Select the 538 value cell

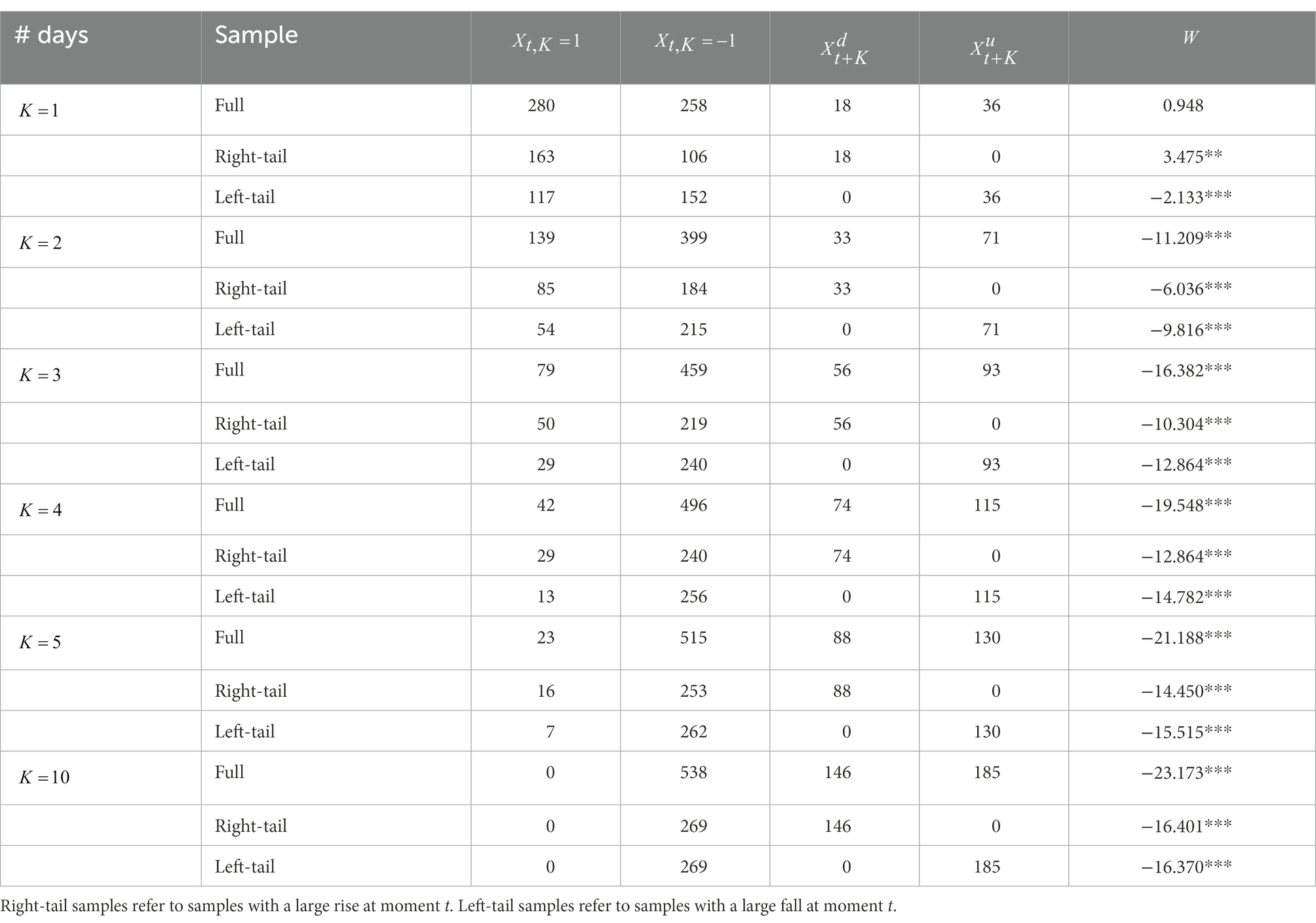coord(693,773)
